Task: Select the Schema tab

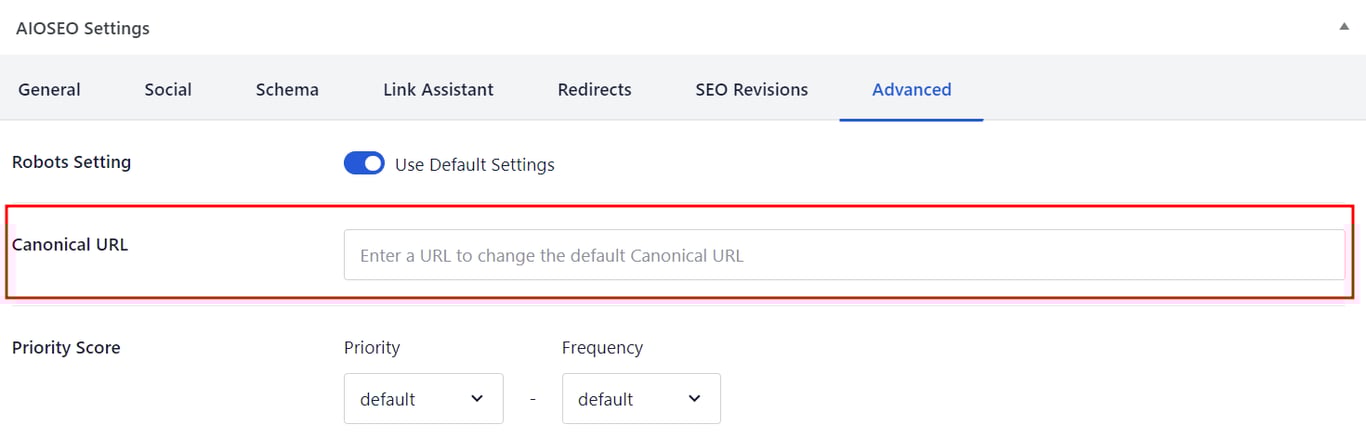Action: [x=287, y=90]
